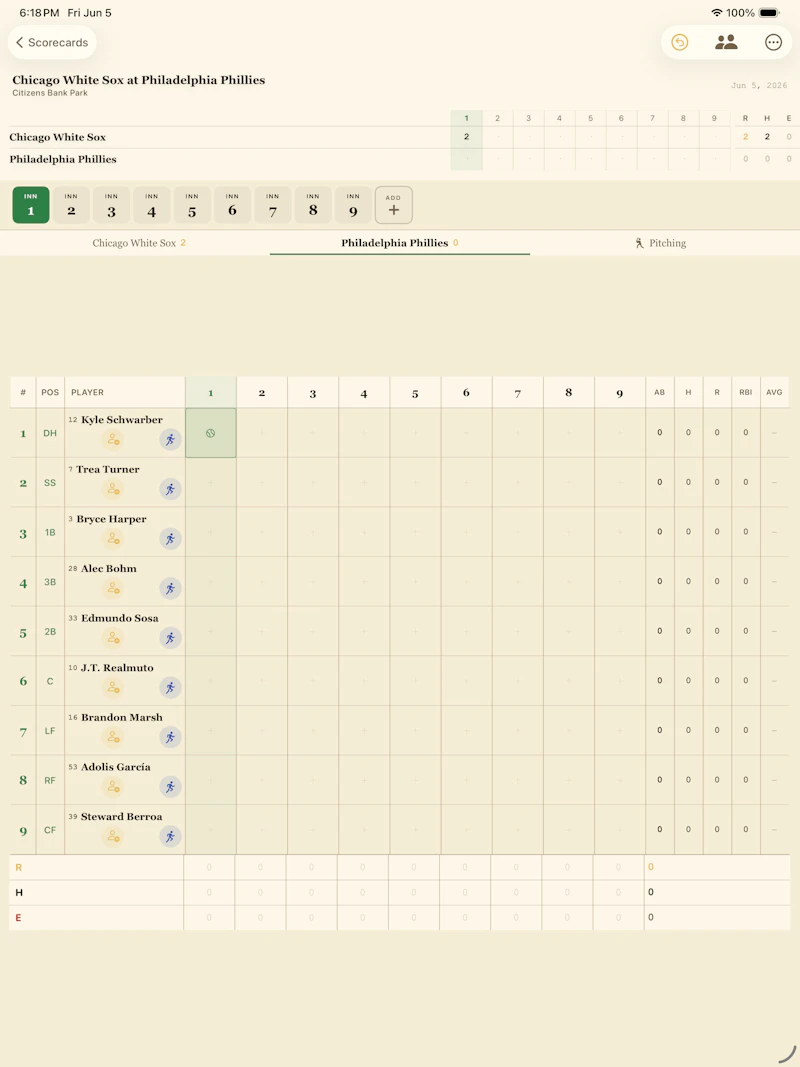Tap inning 5 column header in scorecard
The height and width of the screenshot is (1067, 800).
coord(415,393)
